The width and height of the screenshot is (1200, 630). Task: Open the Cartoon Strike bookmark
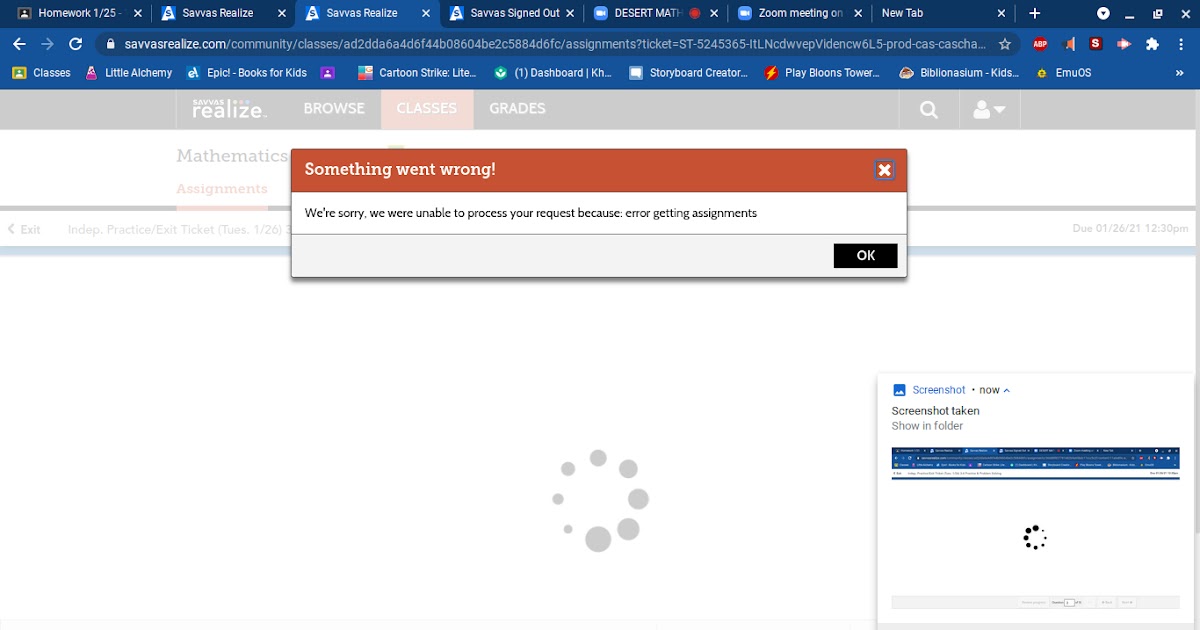[416, 73]
